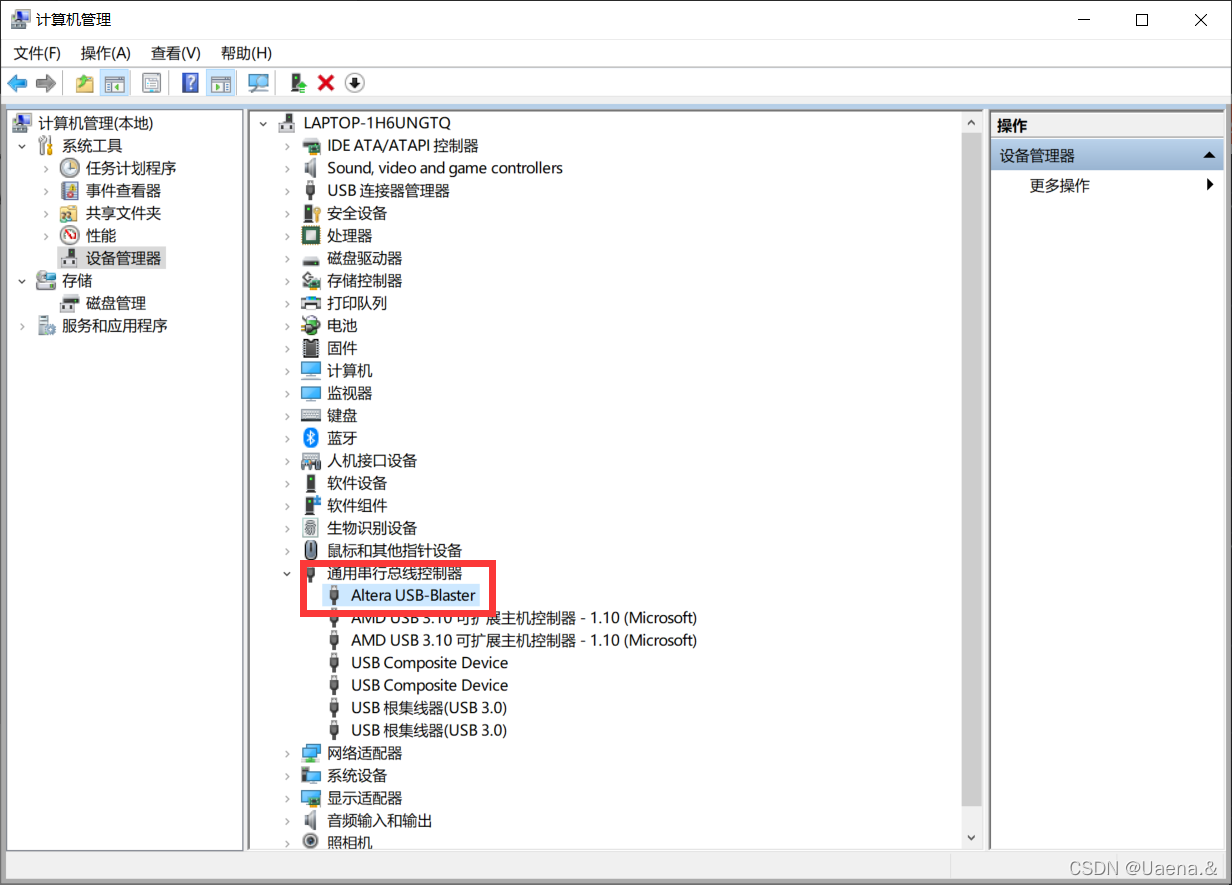Click the Up one level folder icon

[85, 83]
